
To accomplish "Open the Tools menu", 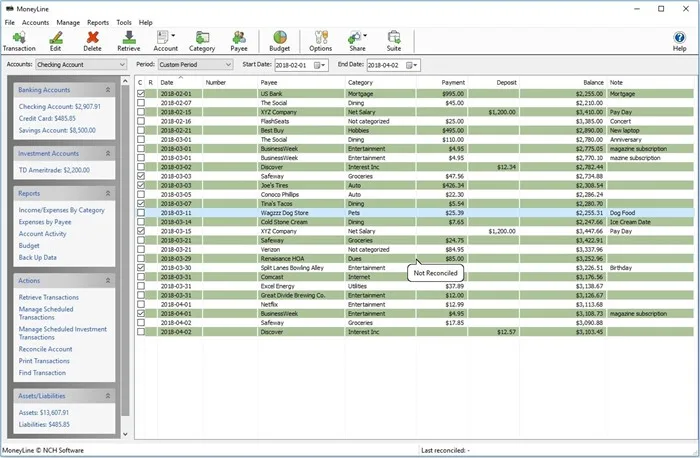I will pyautogui.click(x=124, y=22).
